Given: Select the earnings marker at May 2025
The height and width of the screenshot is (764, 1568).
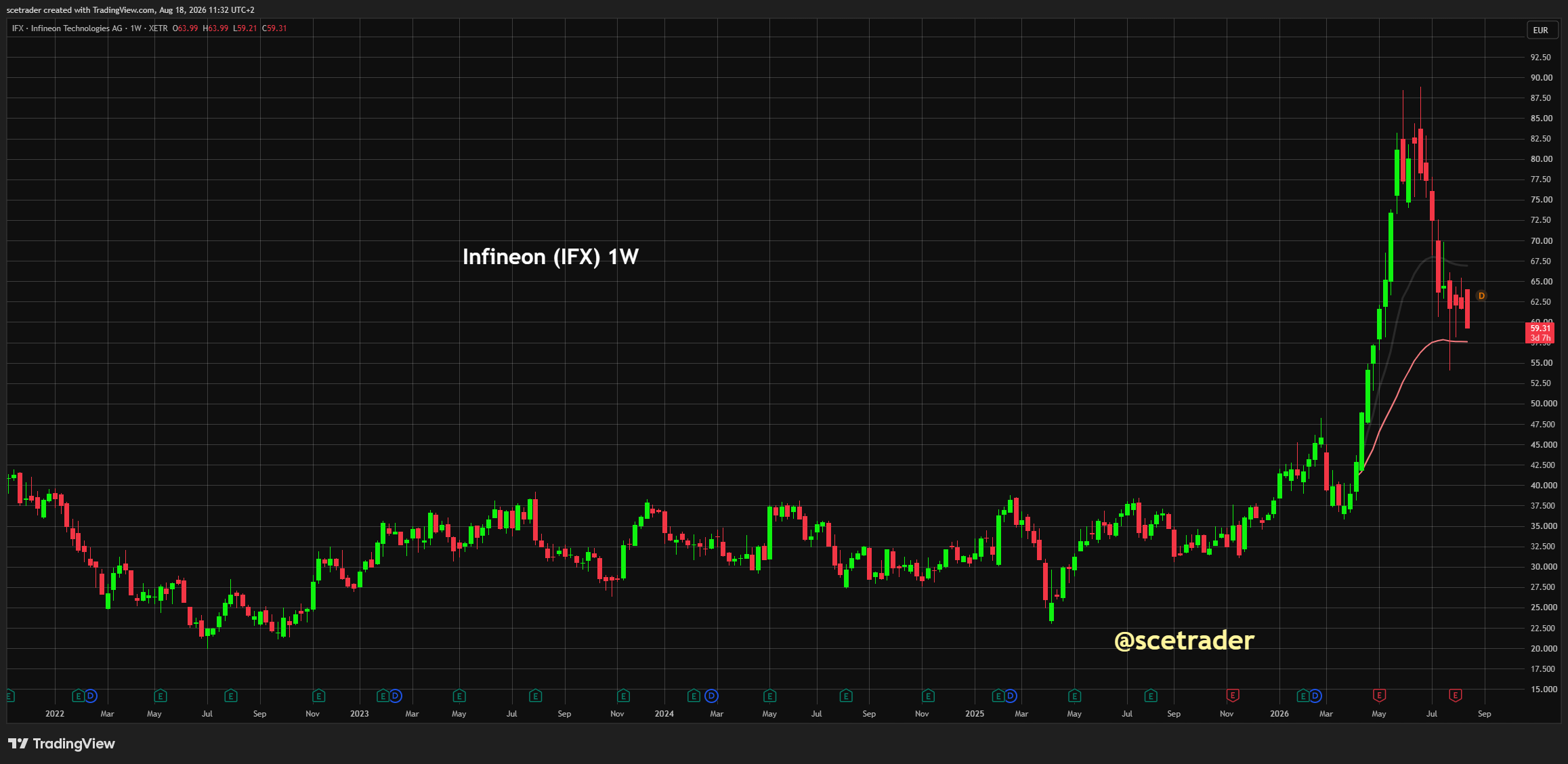Looking at the screenshot, I should click(x=1075, y=696).
